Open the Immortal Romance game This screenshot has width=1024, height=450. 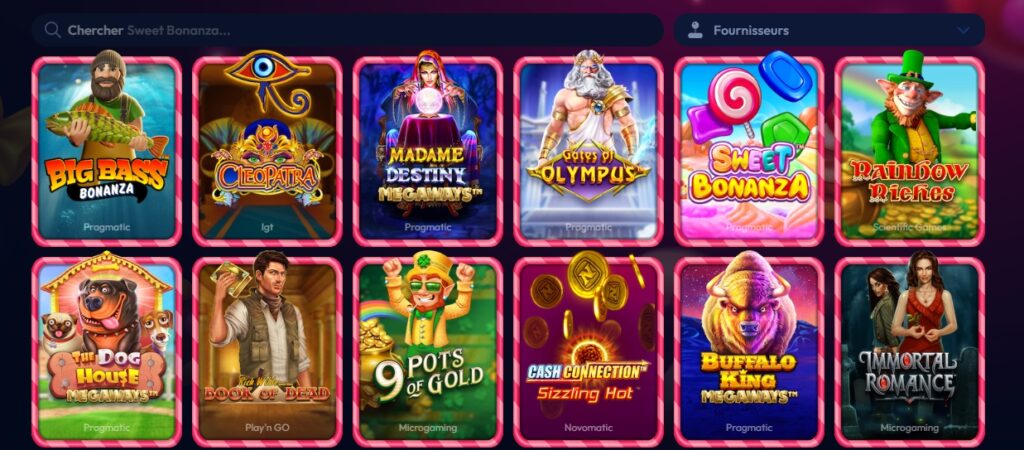coord(910,351)
